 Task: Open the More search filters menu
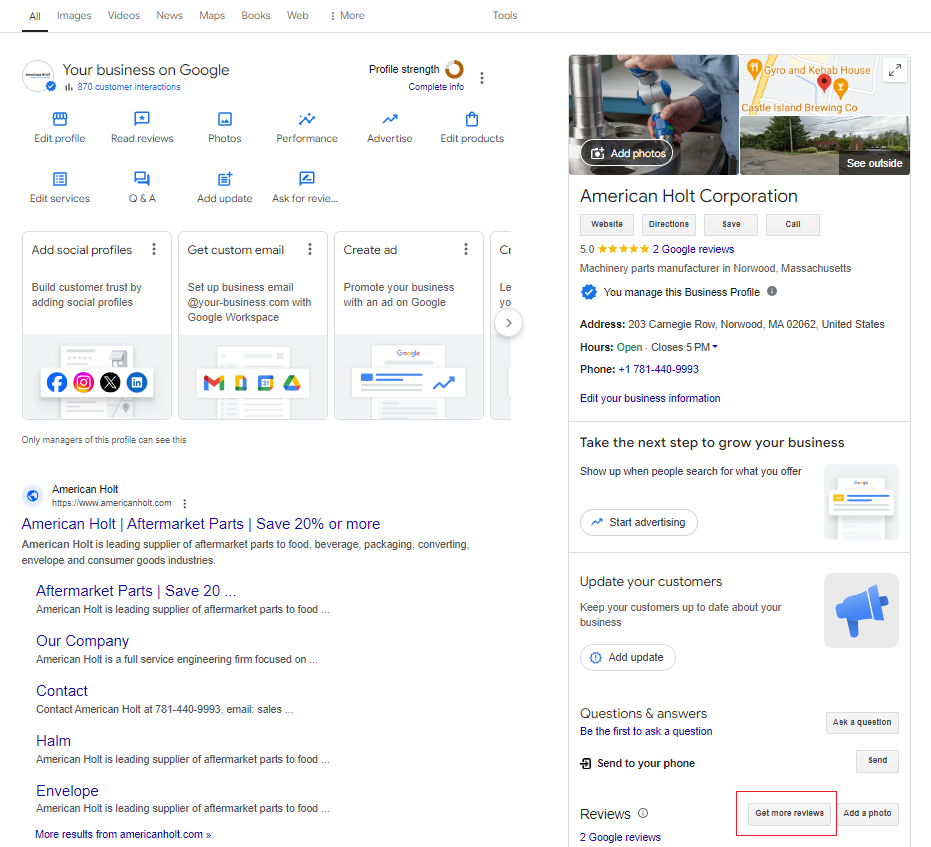click(347, 15)
